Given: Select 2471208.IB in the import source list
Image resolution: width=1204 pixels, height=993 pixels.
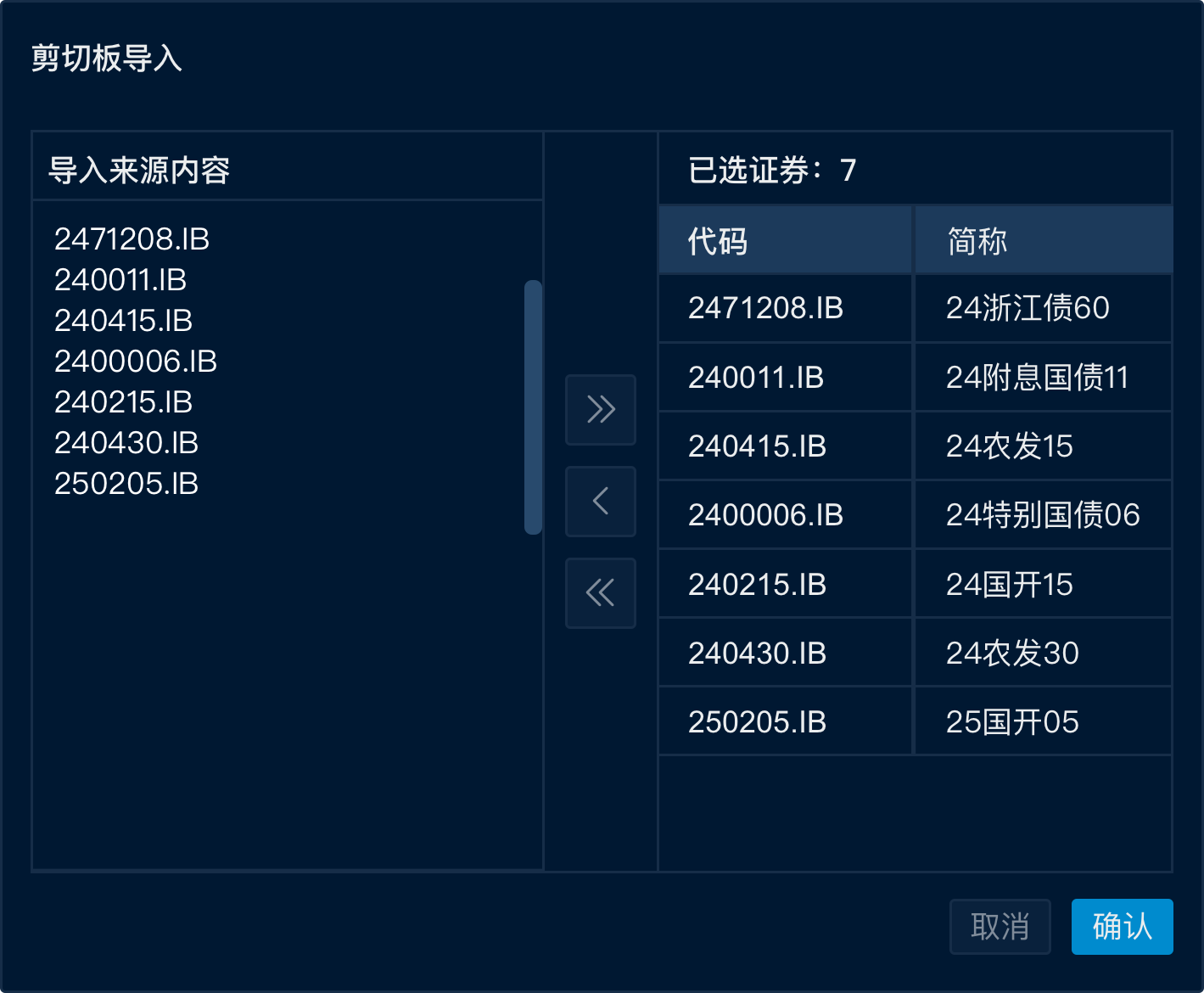Looking at the screenshot, I should [x=132, y=240].
